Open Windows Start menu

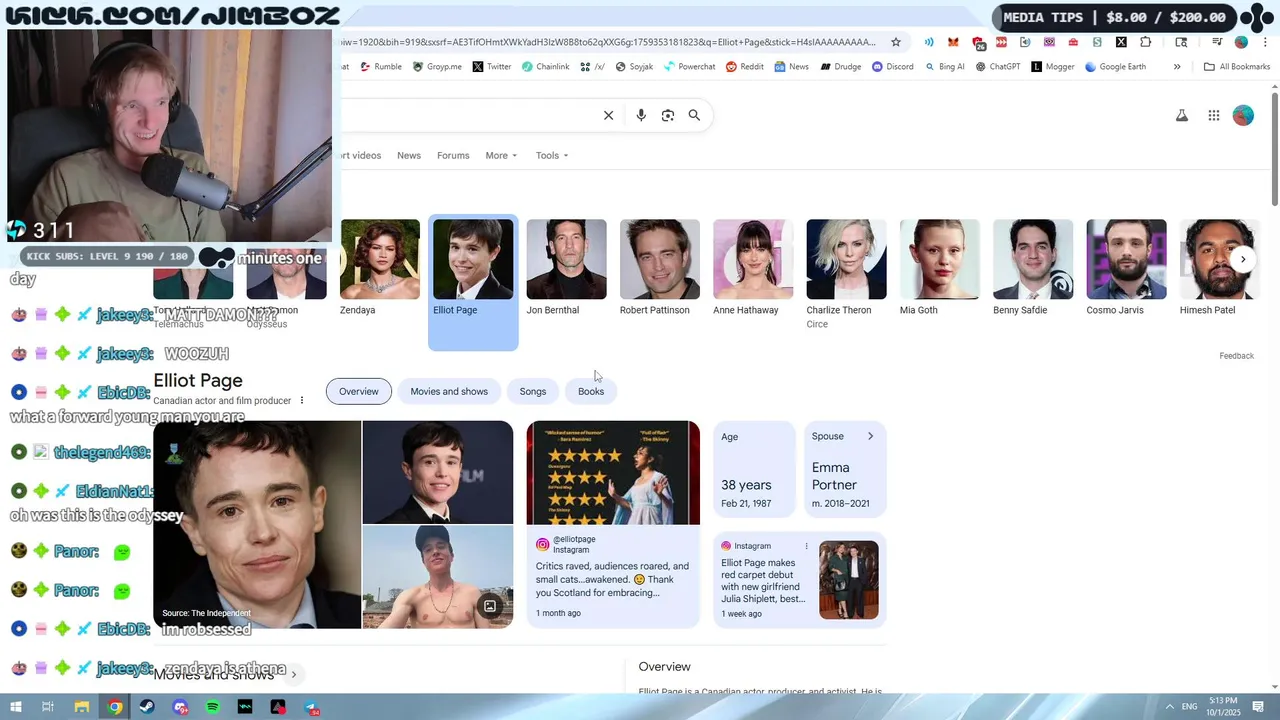15,707
